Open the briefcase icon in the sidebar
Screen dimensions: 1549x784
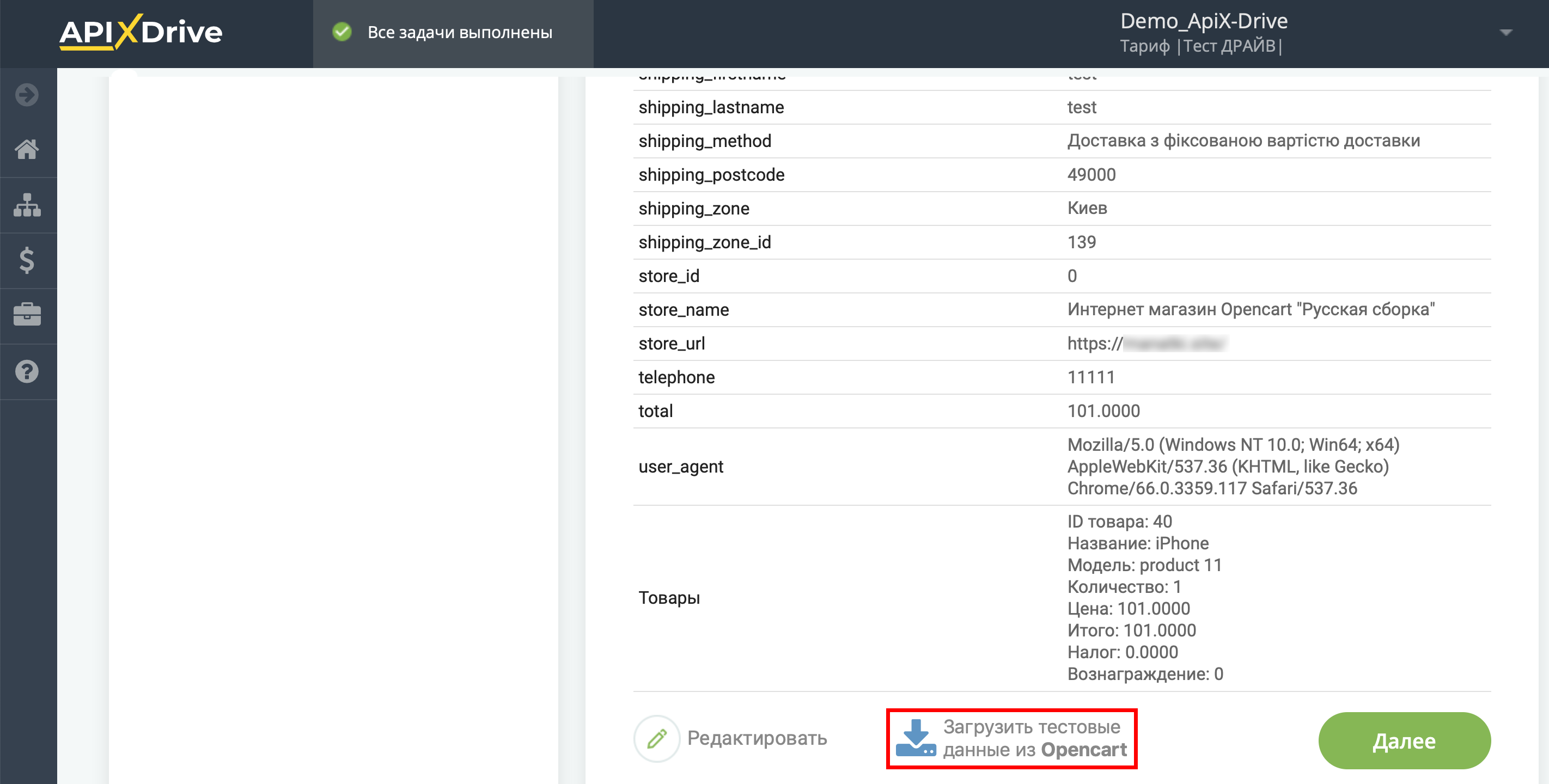click(27, 315)
